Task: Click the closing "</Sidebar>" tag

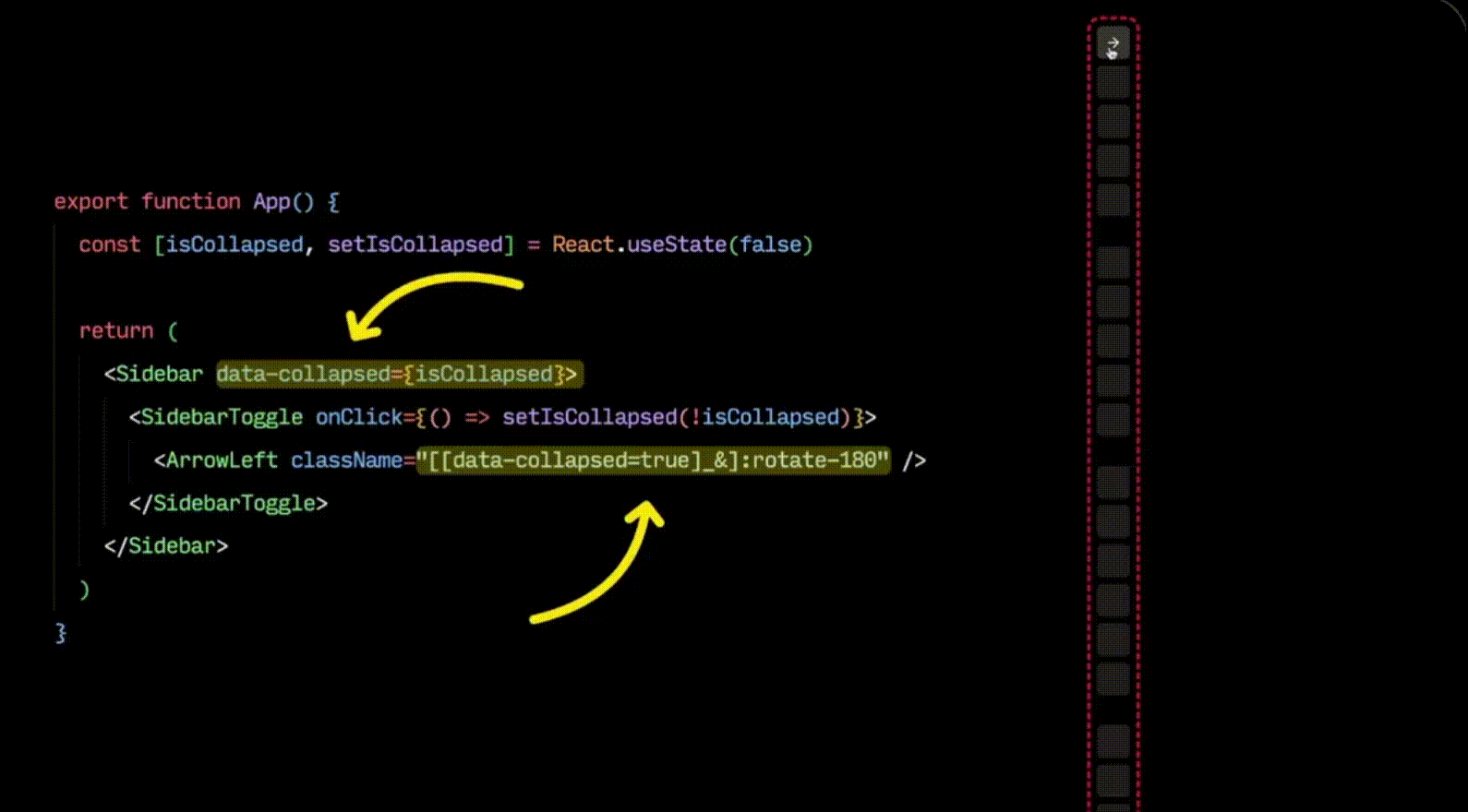Action: click(x=166, y=545)
